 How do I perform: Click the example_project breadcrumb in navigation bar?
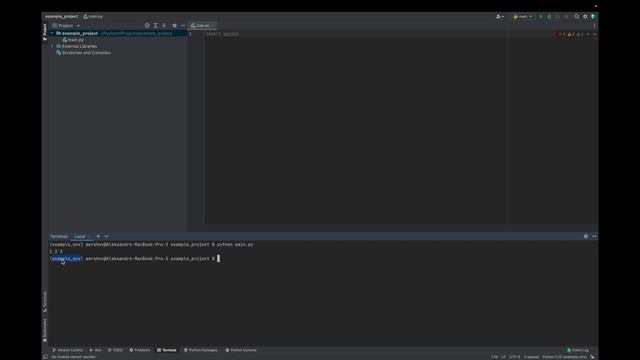(x=62, y=16)
